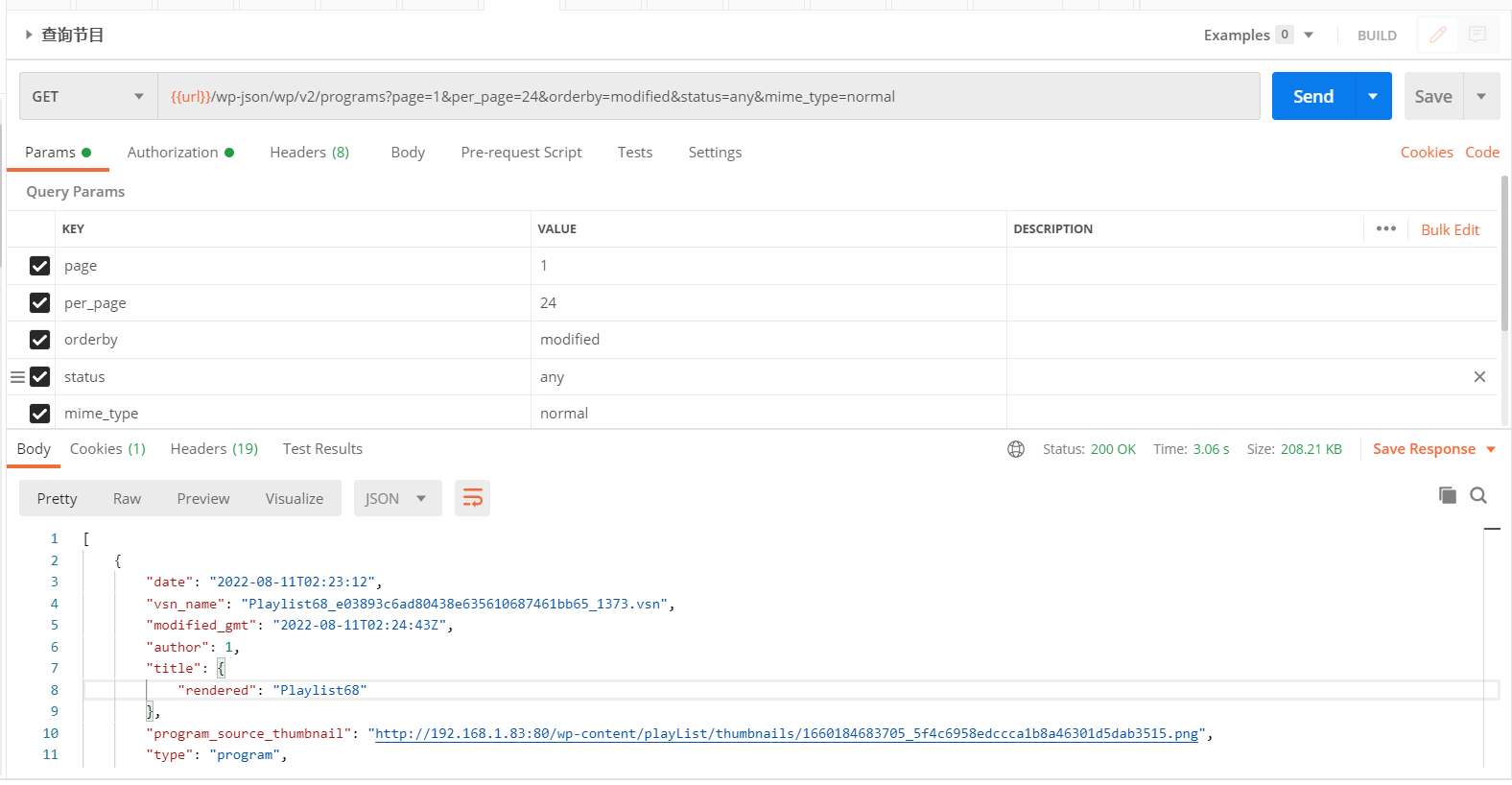Viewport: 1512px width, 785px height.
Task: Disable the orderby parameter checkbox
Action: pyautogui.click(x=39, y=340)
